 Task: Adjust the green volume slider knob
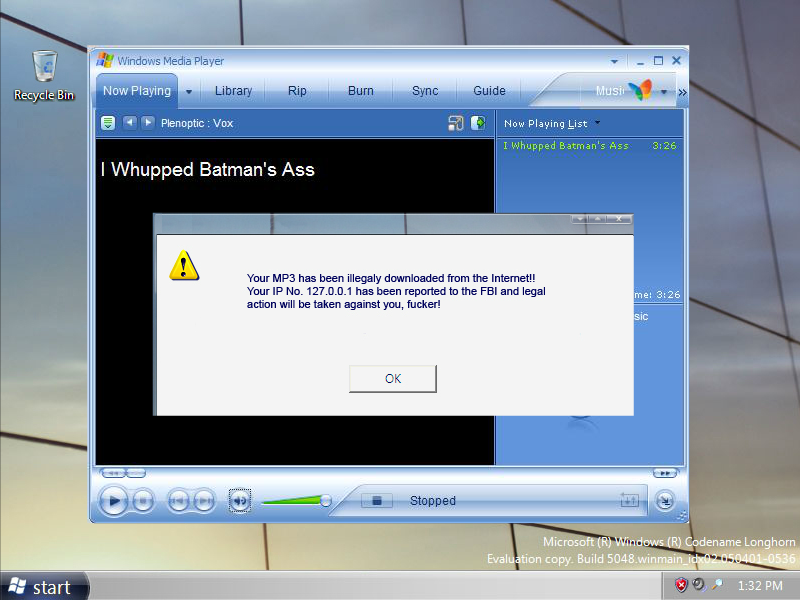pyautogui.click(x=326, y=501)
